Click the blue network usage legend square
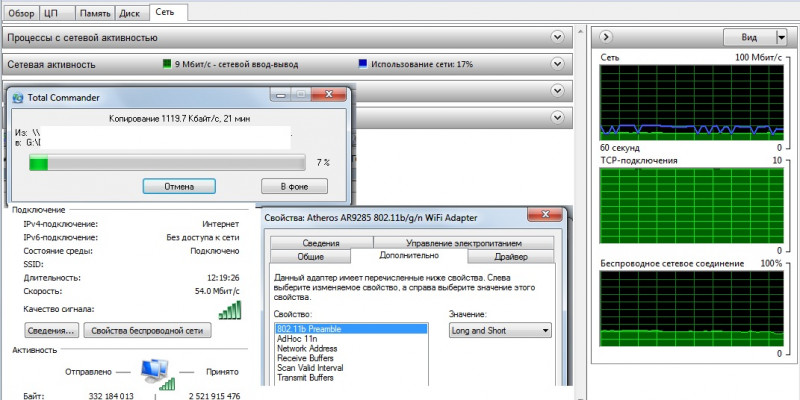 pos(362,64)
